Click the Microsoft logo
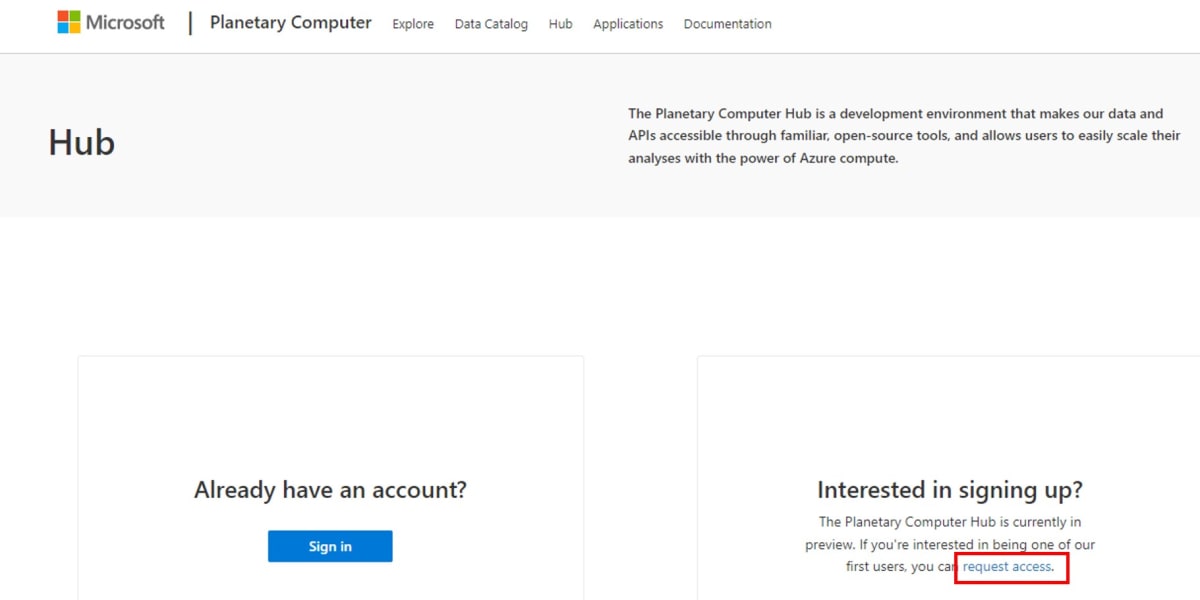This screenshot has width=1200, height=600. coord(111,22)
